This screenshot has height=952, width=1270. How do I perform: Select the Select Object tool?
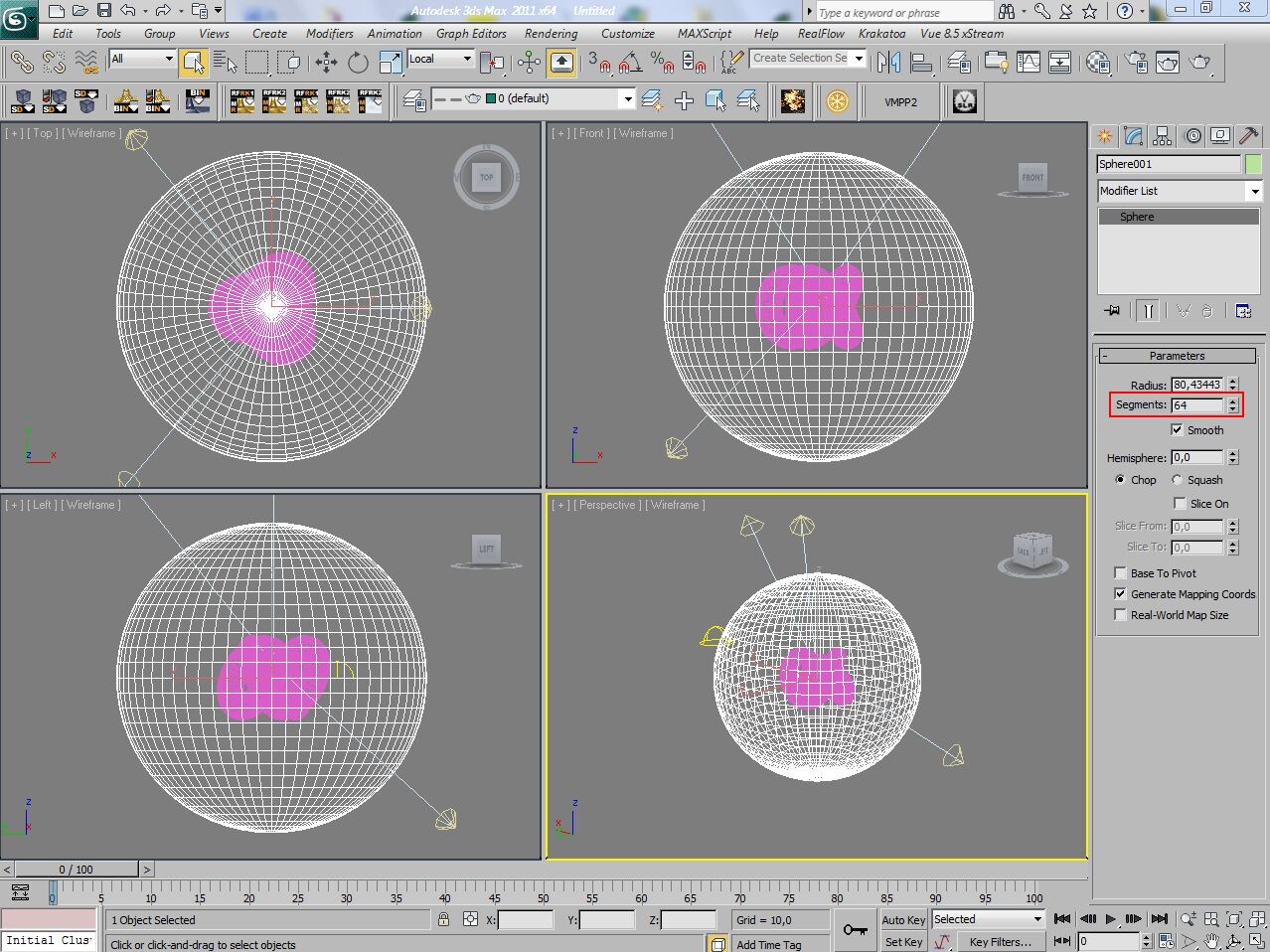pos(194,63)
